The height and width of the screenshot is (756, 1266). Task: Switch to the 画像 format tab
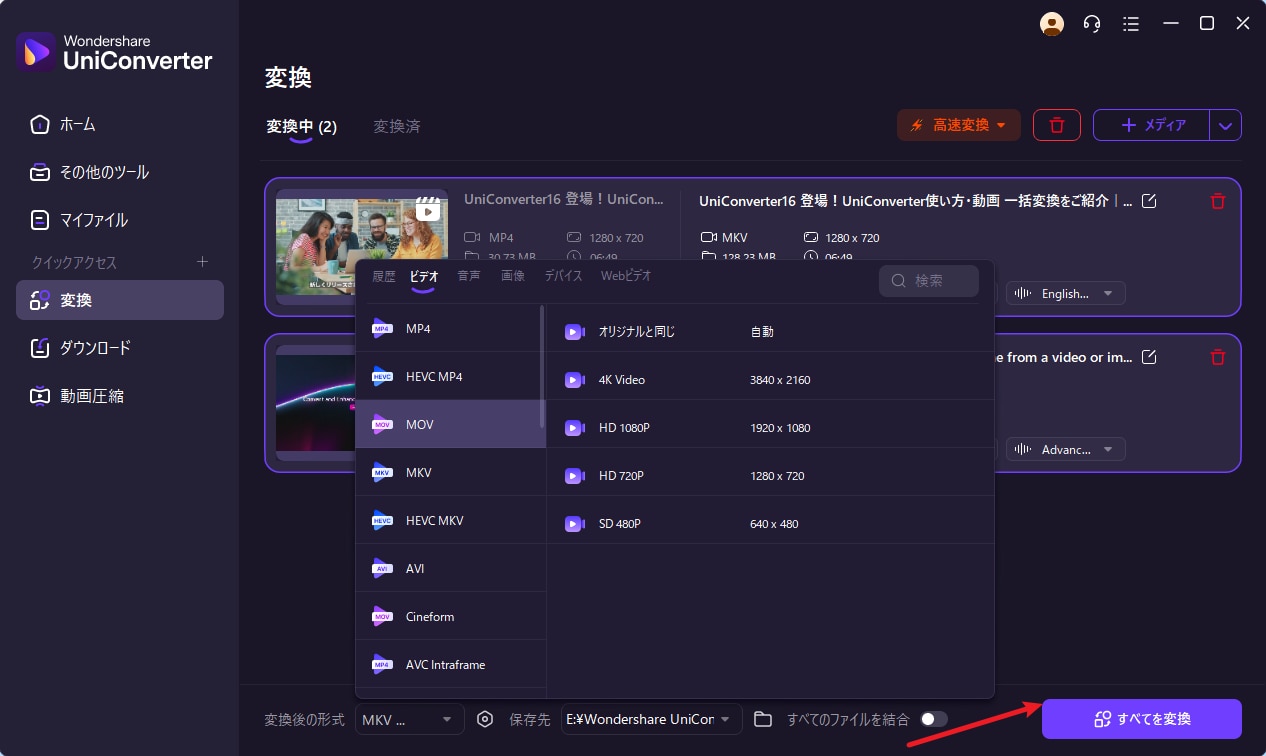[513, 276]
